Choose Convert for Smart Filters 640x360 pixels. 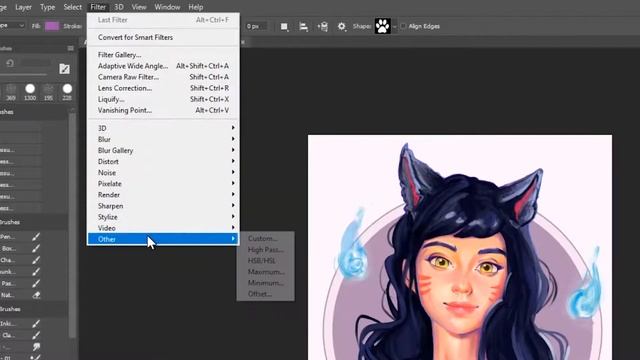point(163,37)
